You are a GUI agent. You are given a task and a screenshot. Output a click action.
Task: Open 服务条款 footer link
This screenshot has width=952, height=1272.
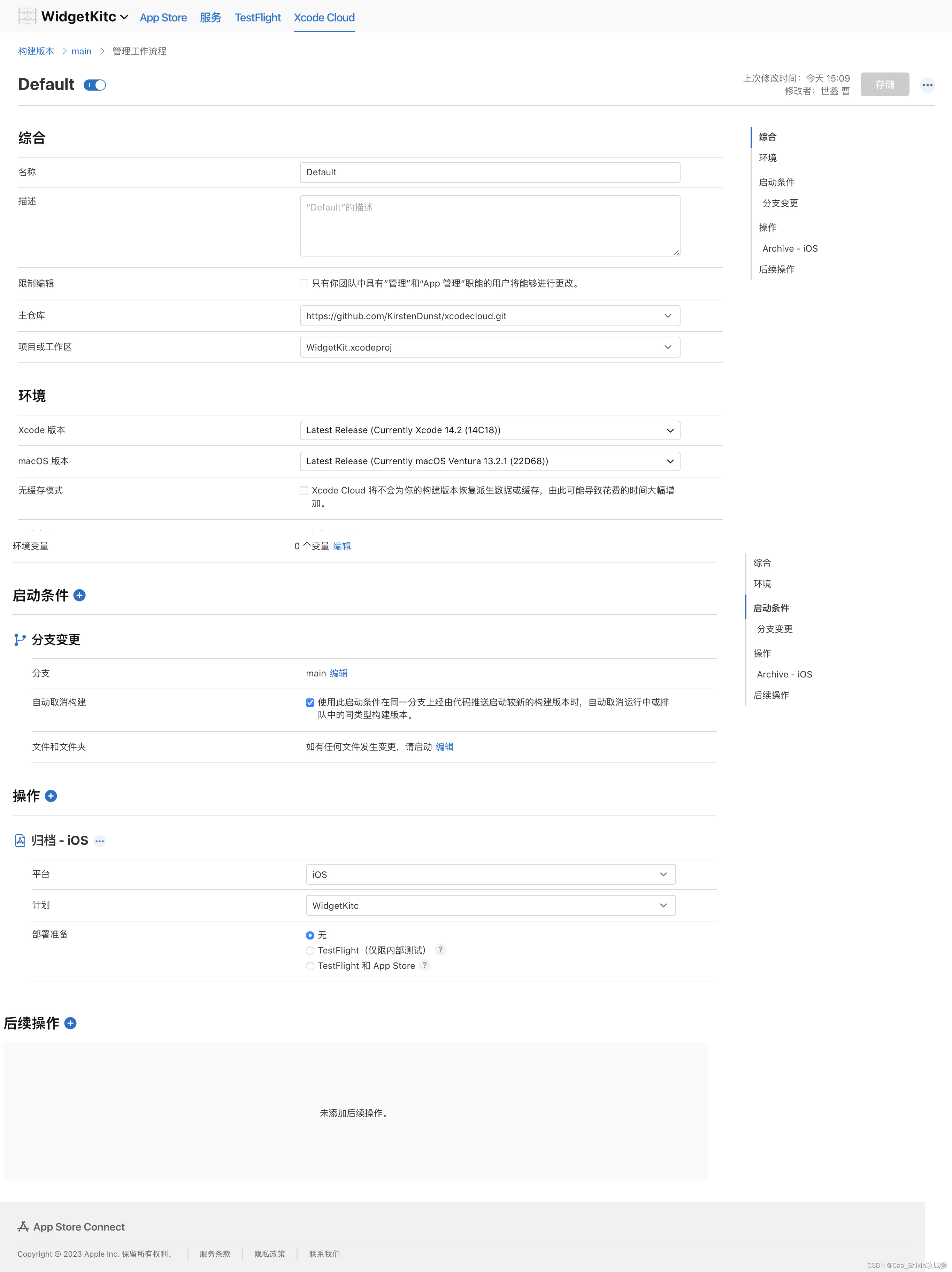click(x=215, y=1254)
